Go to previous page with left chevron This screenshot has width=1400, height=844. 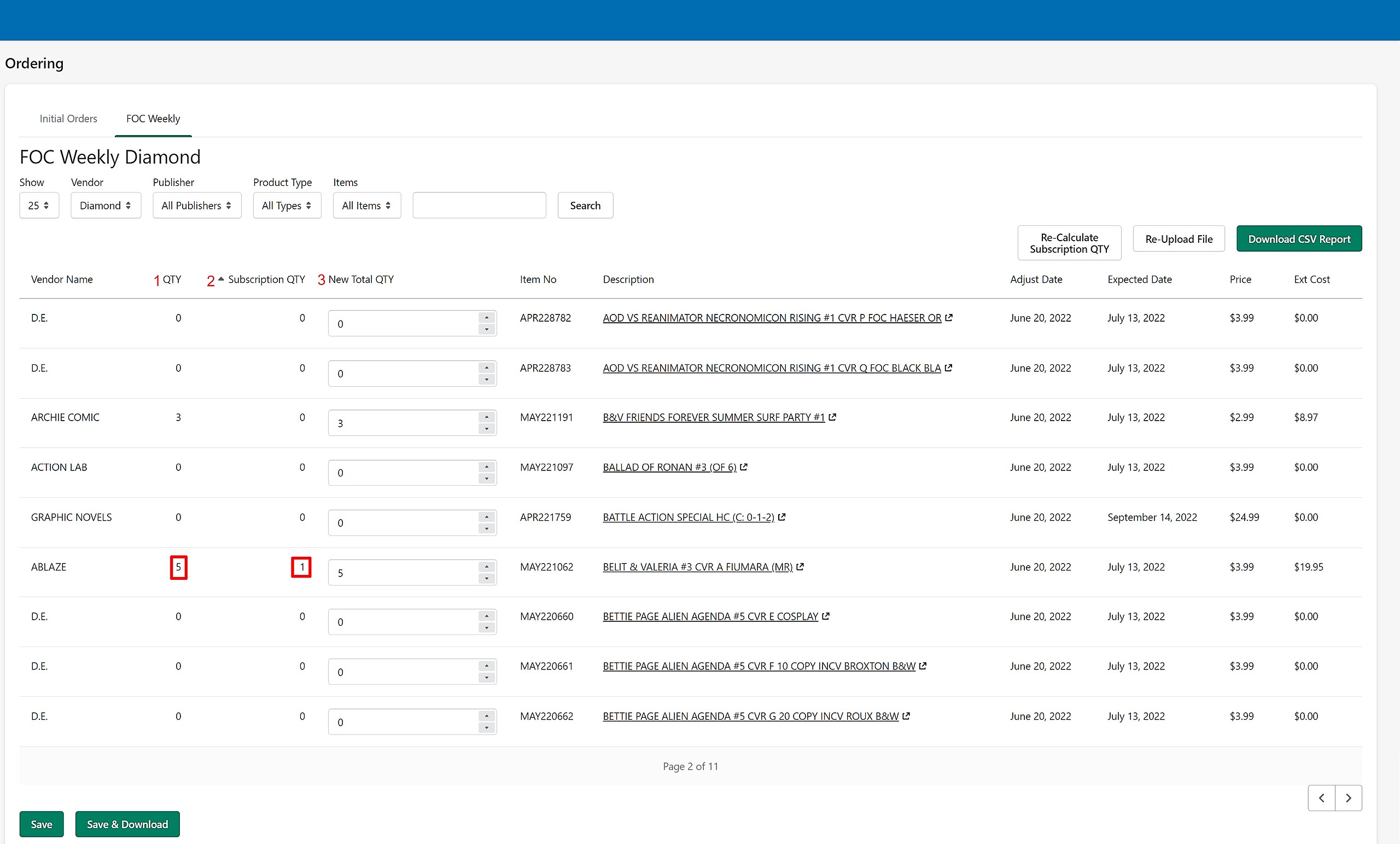pyautogui.click(x=1322, y=798)
